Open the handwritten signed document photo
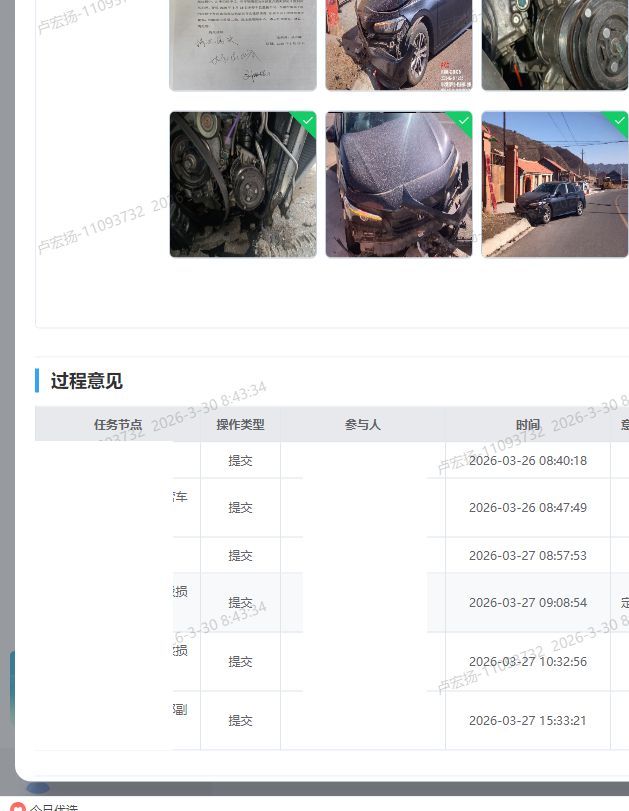The width and height of the screenshot is (629, 811). tap(243, 44)
